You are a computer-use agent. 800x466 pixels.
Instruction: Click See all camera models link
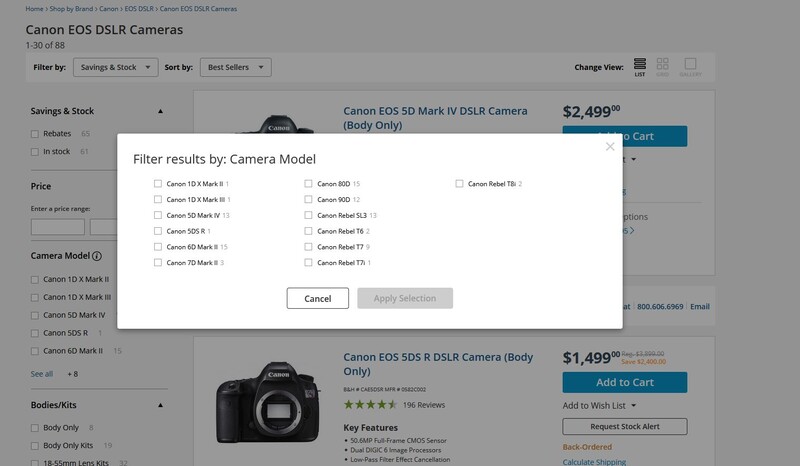[x=42, y=374]
